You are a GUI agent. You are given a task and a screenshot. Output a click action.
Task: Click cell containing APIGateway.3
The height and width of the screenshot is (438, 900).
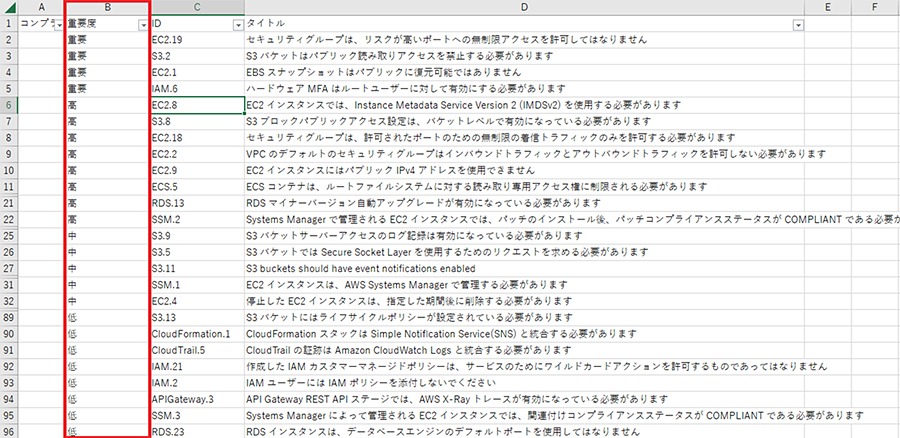pyautogui.click(x=197, y=398)
